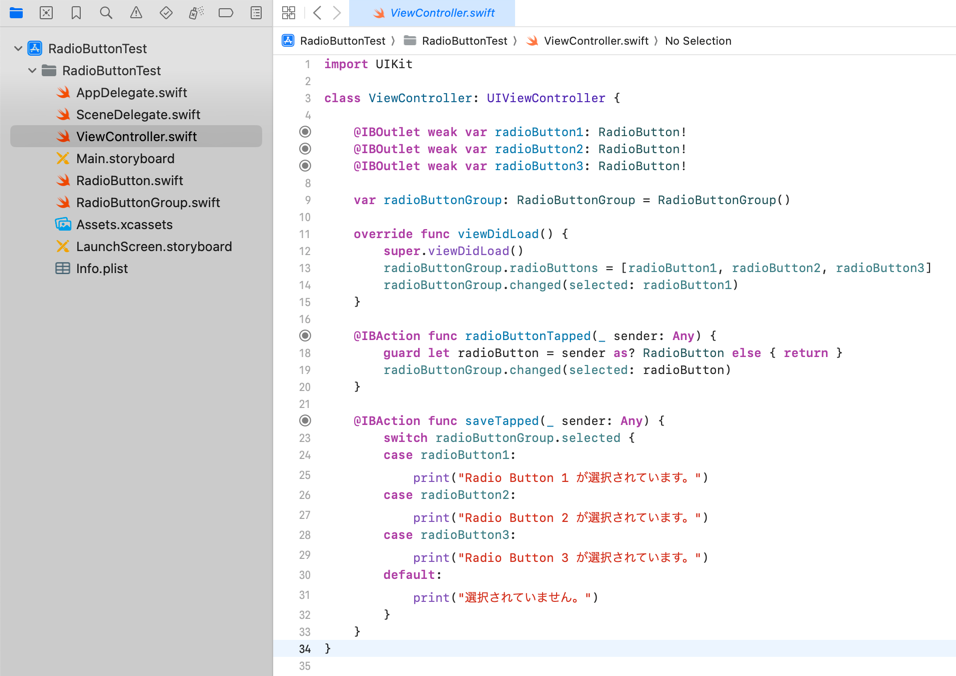956x676 pixels.
Task: Click the radioButton1 IBOutlet connection circle
Action: tap(305, 132)
